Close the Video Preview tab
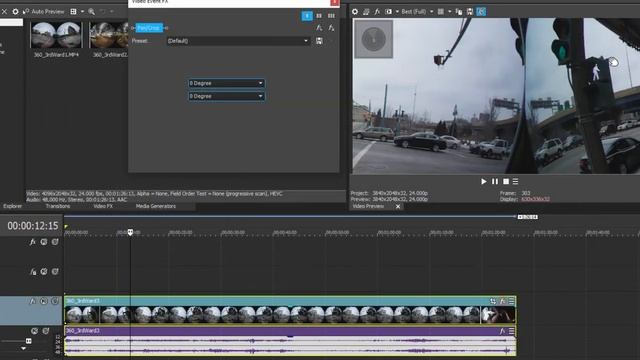 (x=398, y=207)
